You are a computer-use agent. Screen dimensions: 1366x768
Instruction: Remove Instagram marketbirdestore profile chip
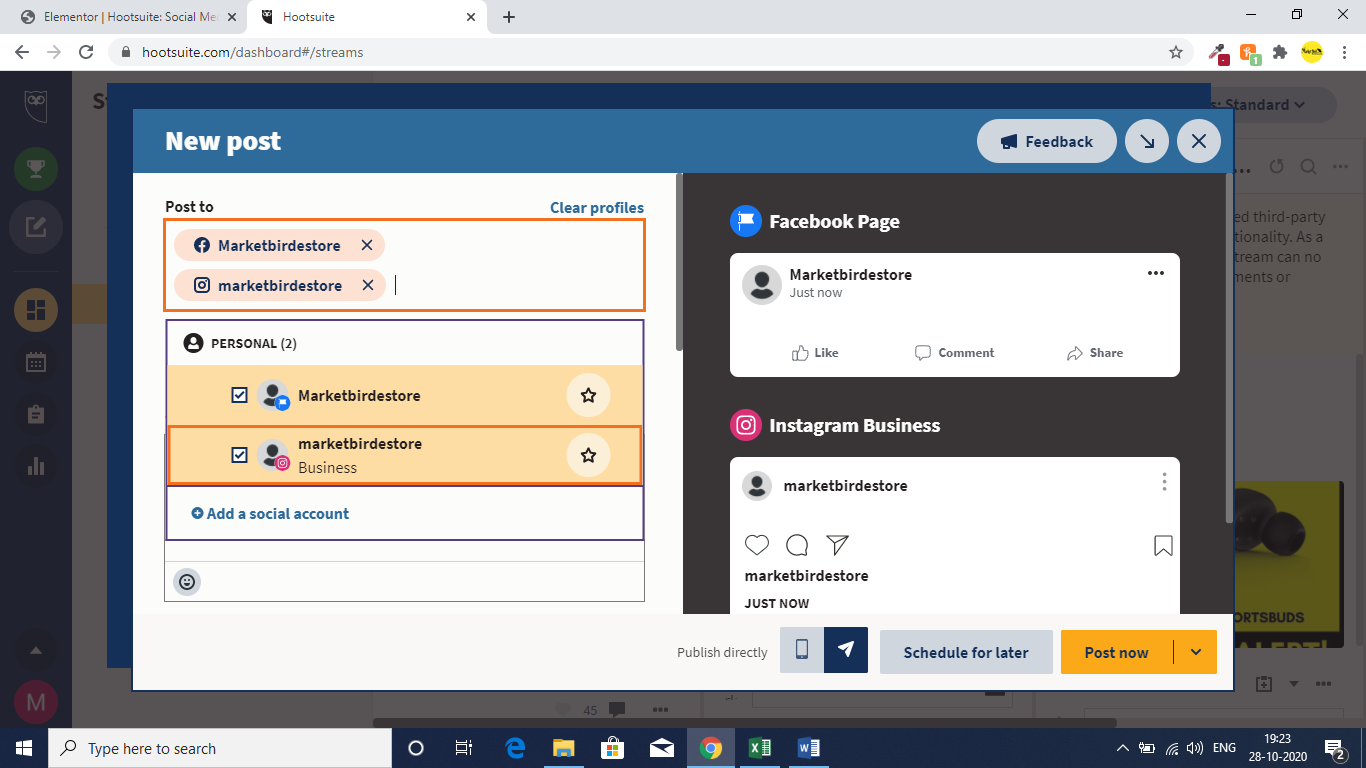[367, 285]
